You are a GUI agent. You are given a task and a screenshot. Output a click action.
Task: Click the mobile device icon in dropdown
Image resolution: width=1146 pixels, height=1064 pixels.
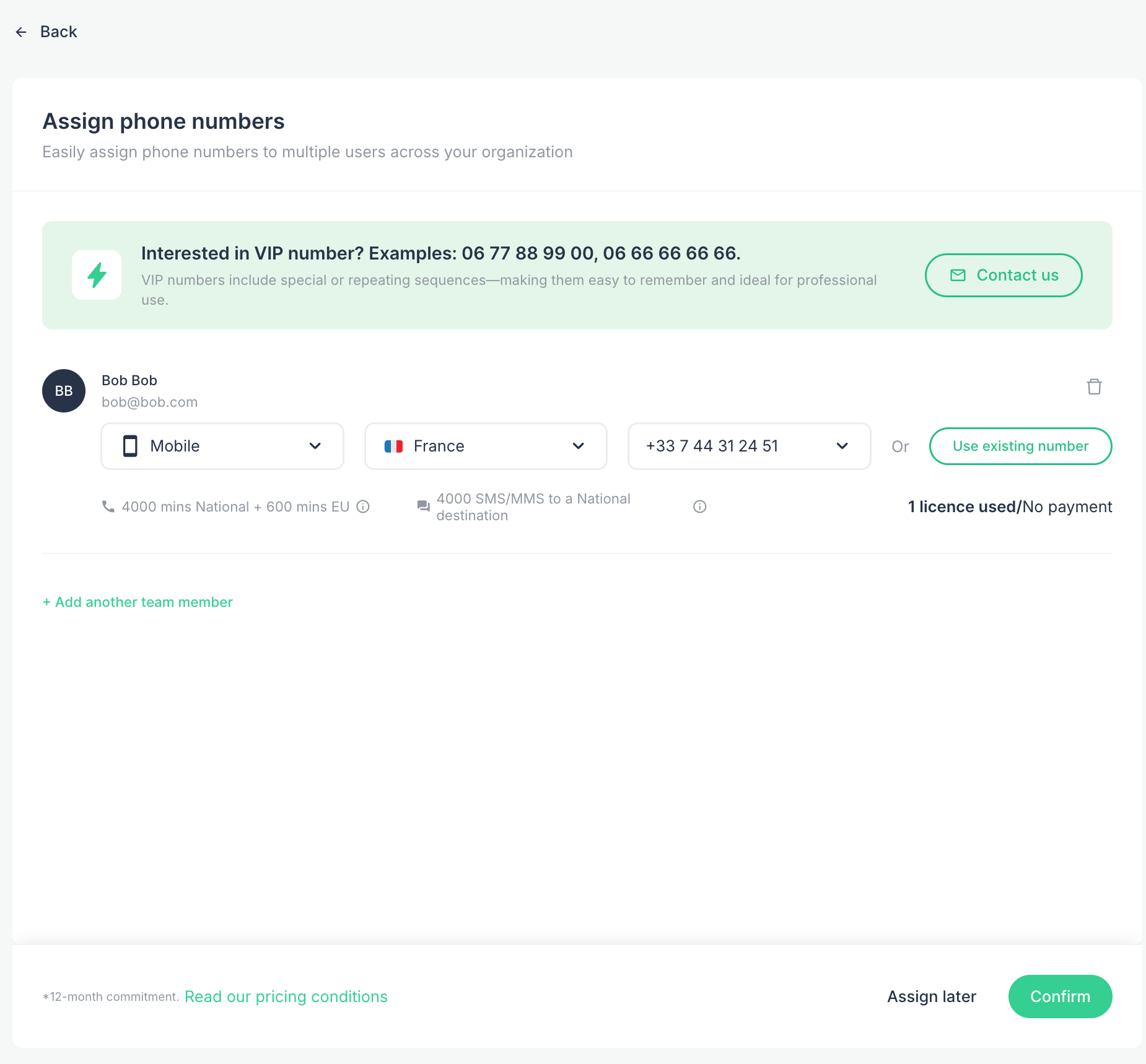point(130,446)
